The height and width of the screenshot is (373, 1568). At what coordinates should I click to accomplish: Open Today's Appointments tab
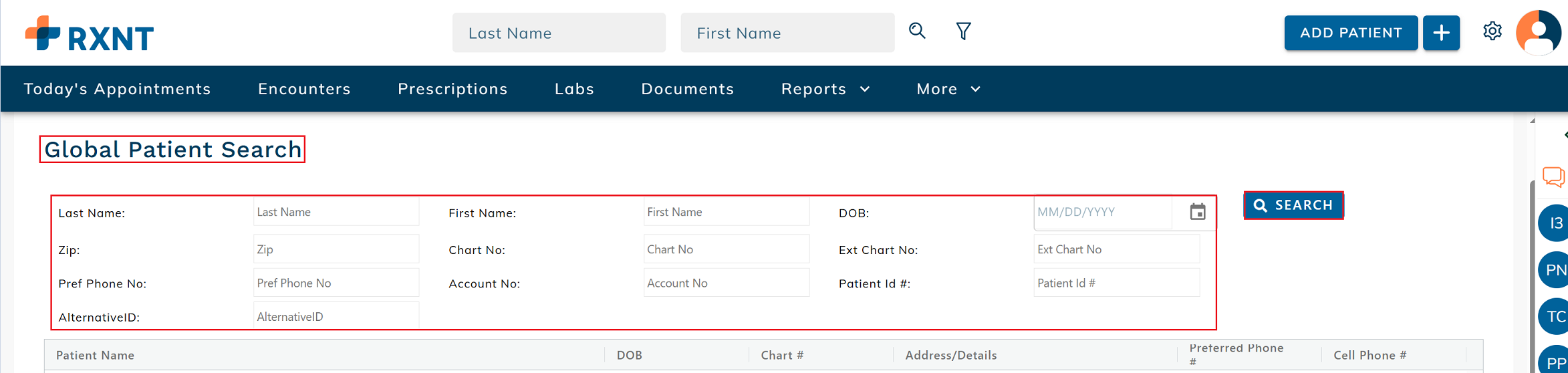118,89
